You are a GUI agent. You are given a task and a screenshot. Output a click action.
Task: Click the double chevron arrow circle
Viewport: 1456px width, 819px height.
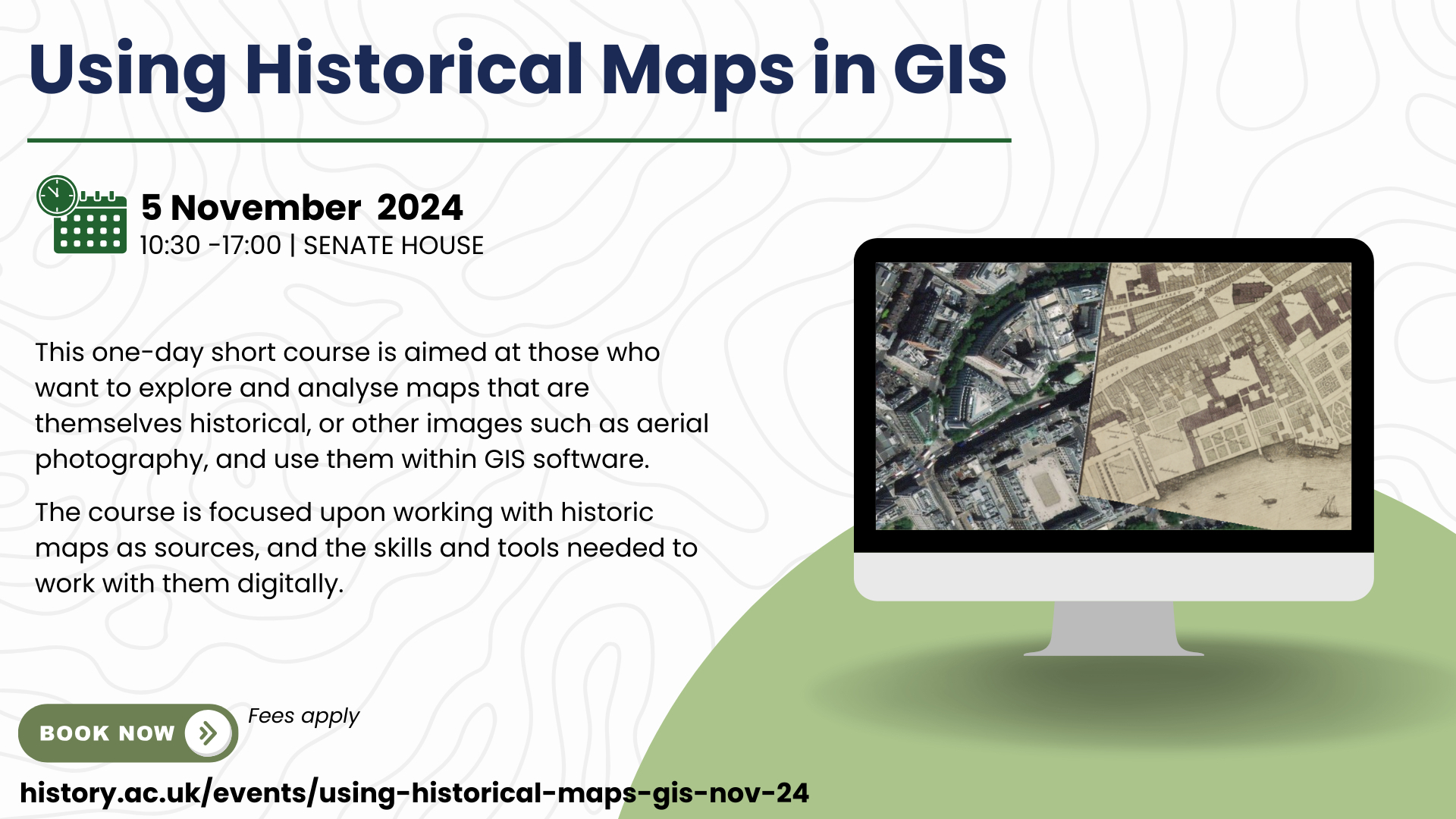[x=207, y=733]
